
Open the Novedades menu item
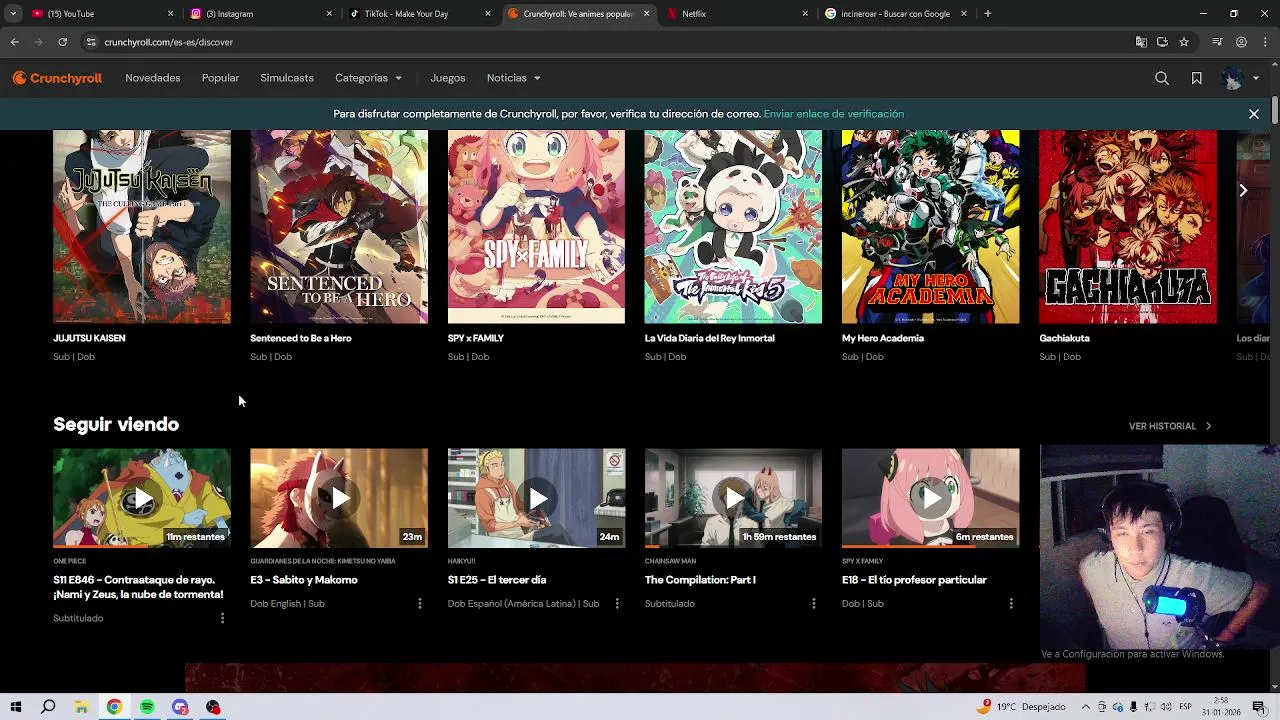(153, 78)
